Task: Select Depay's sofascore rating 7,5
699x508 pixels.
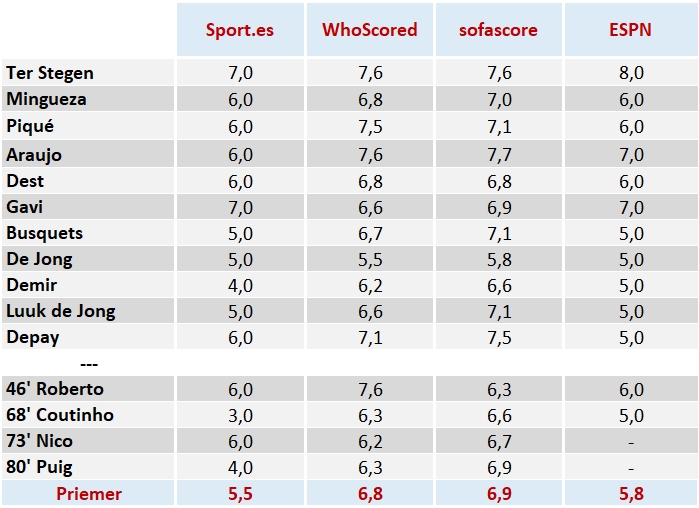Action: point(498,338)
